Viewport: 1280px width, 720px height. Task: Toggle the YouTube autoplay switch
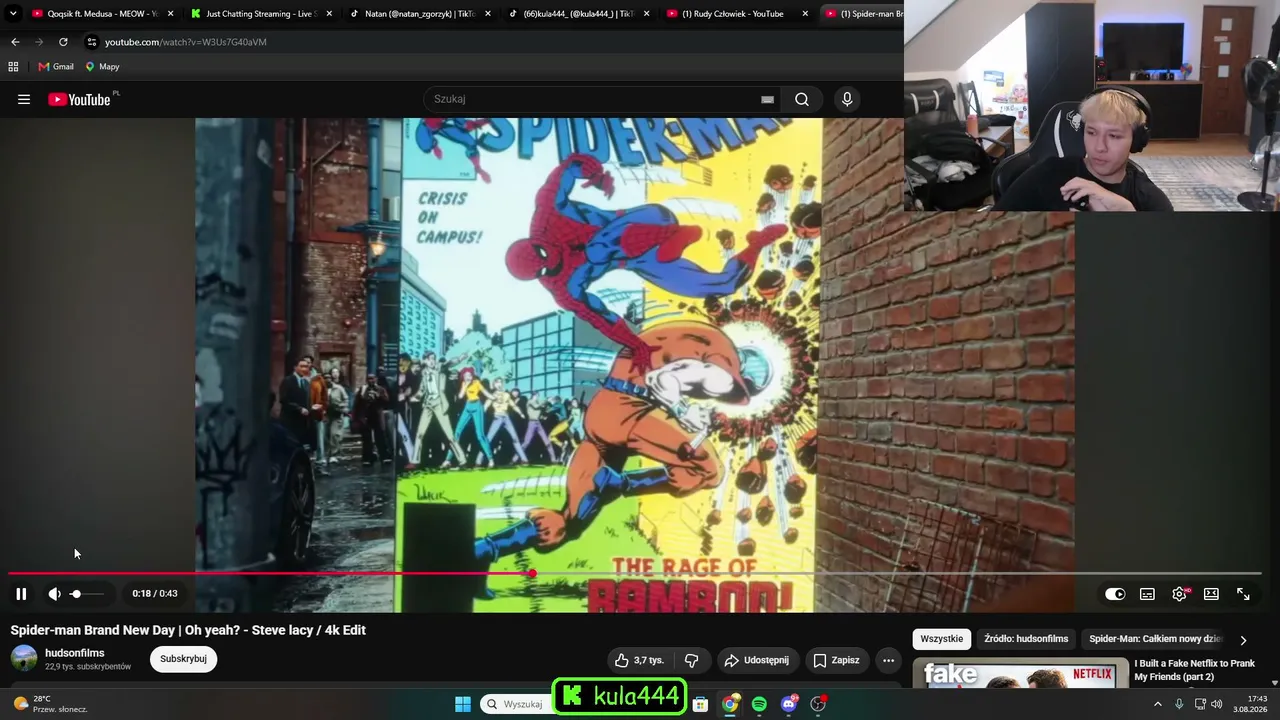pyautogui.click(x=1115, y=594)
